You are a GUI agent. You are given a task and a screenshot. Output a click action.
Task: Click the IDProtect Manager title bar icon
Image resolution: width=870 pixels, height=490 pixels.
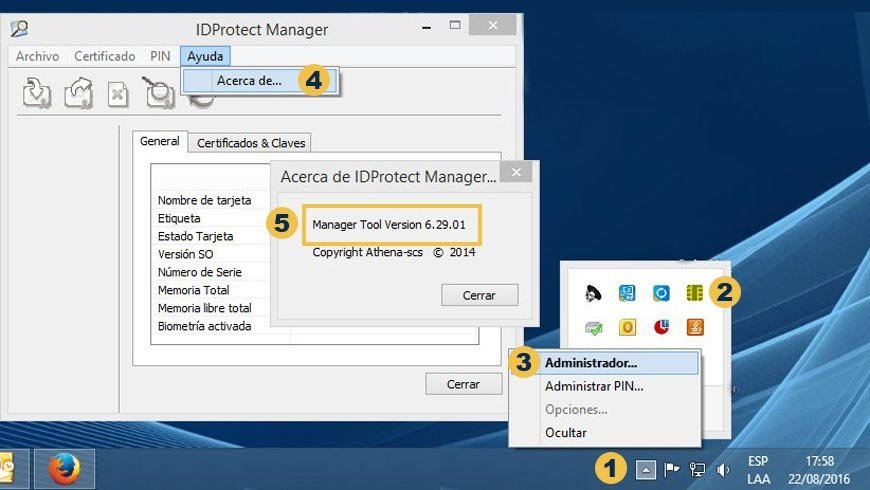pyautogui.click(x=19, y=29)
